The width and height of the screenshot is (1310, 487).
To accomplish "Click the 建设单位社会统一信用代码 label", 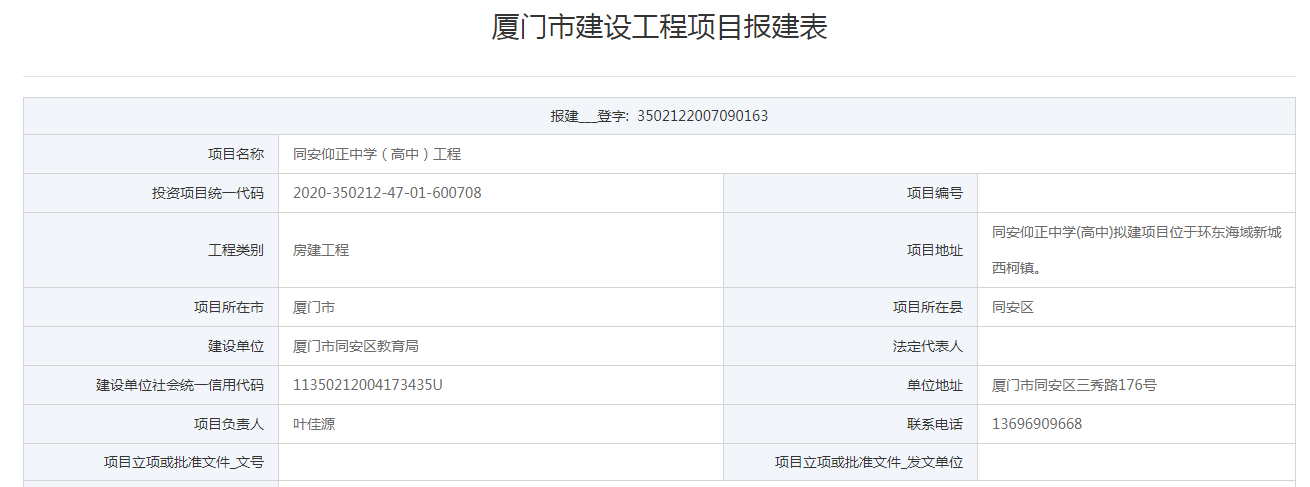I will pos(180,385).
